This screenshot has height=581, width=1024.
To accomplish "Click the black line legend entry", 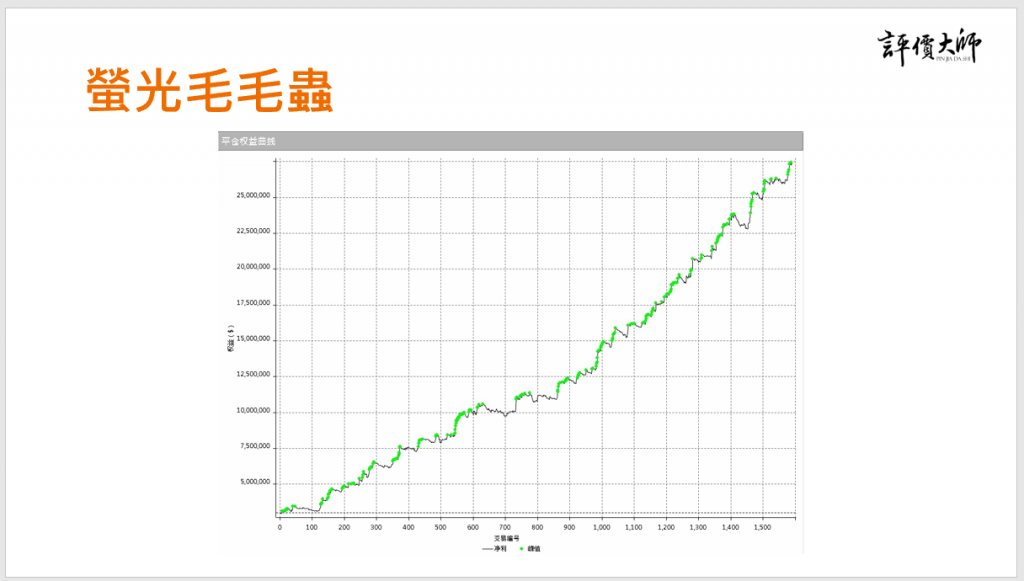I will pos(494,548).
